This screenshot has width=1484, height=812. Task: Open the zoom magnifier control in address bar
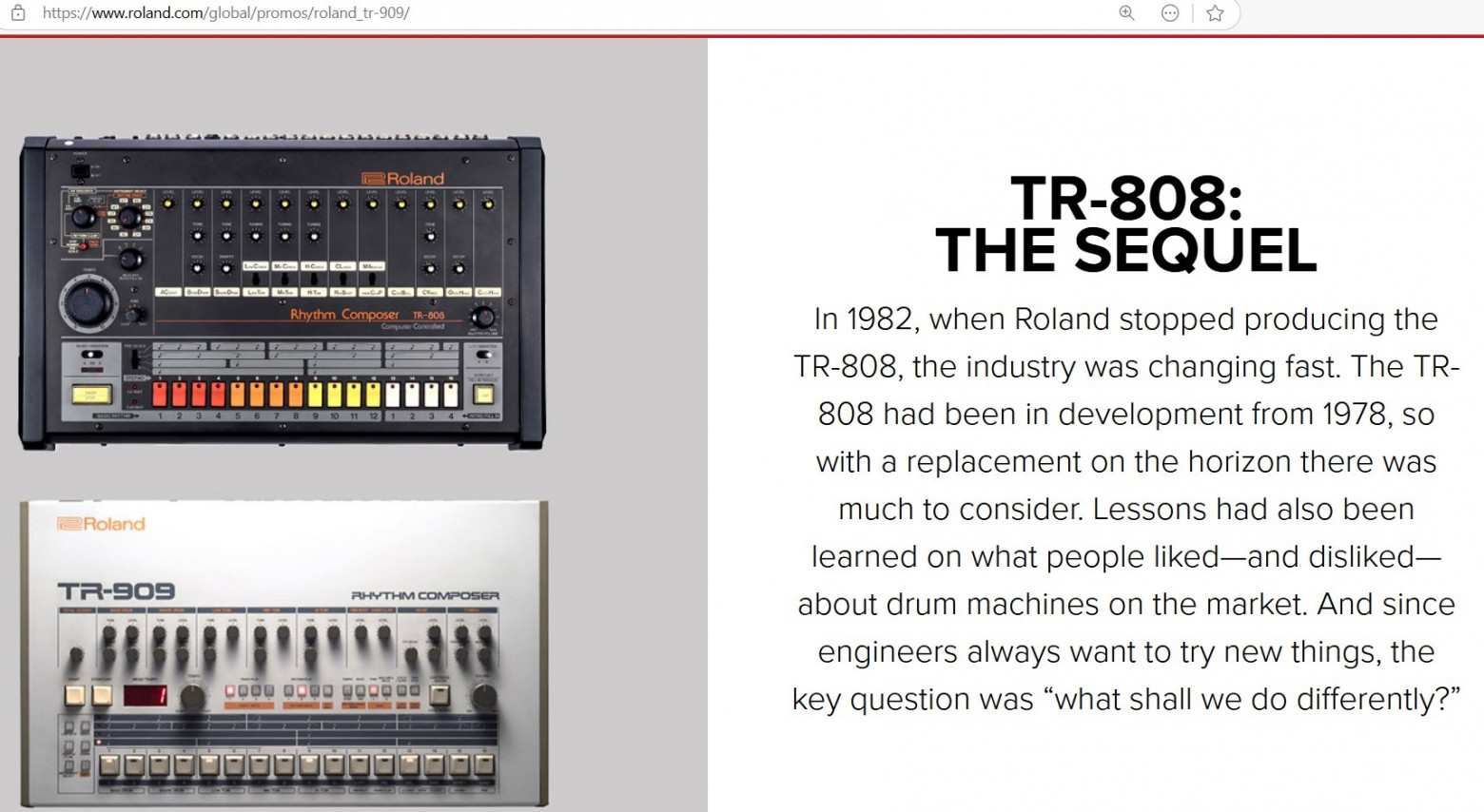point(1127,13)
